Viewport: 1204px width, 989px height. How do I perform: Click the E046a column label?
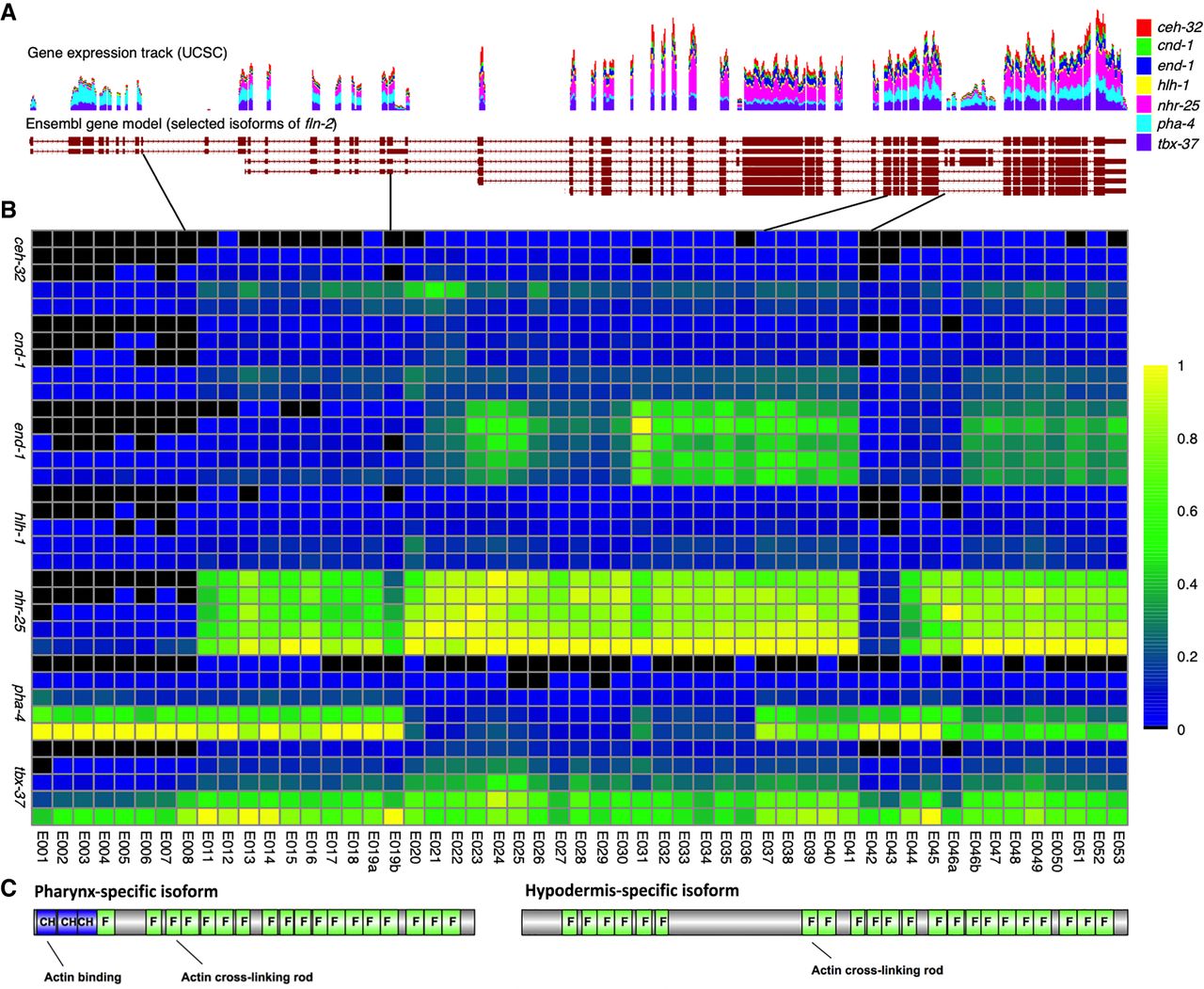coord(952,853)
